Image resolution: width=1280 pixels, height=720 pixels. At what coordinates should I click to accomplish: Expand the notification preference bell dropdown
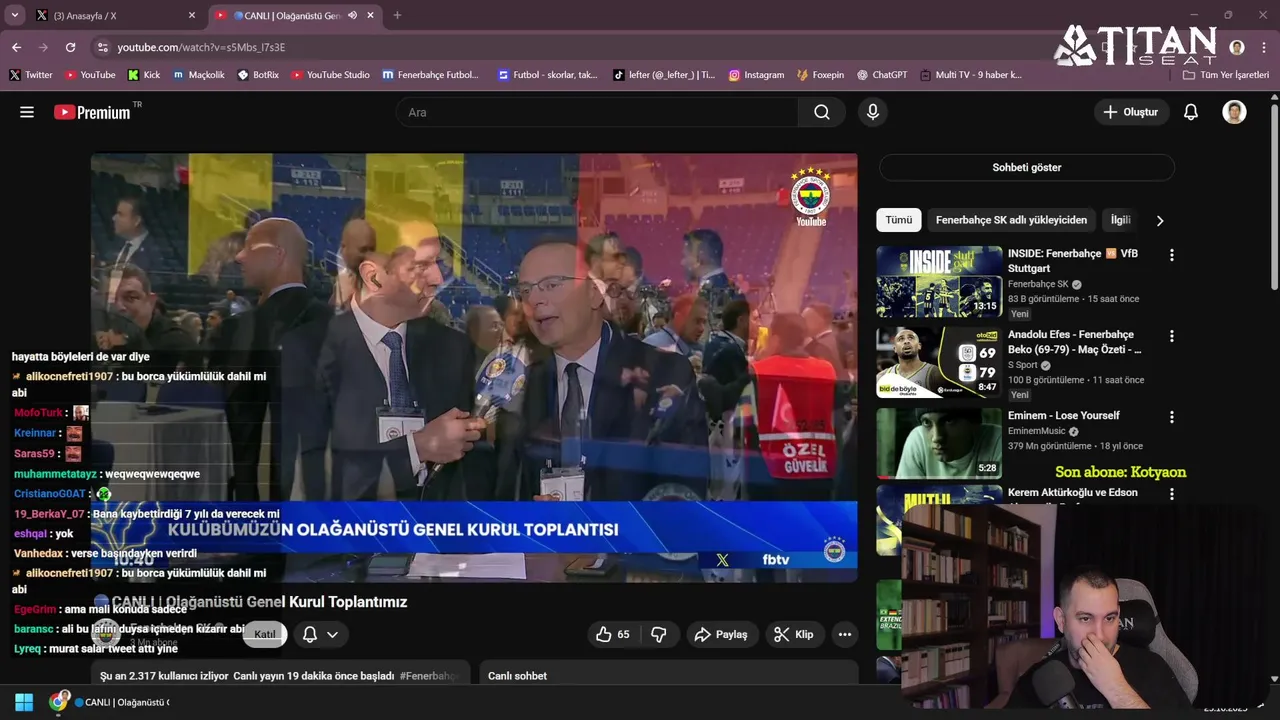pos(320,634)
